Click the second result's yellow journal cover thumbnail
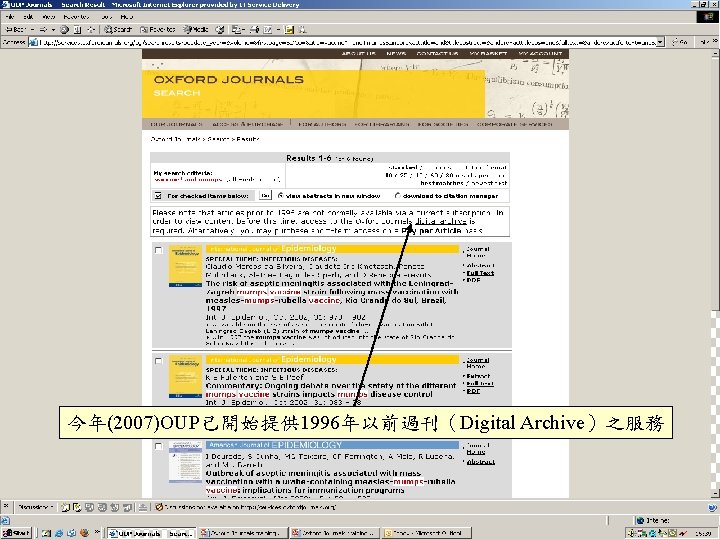Screen dimensions: 720x540 185,377
